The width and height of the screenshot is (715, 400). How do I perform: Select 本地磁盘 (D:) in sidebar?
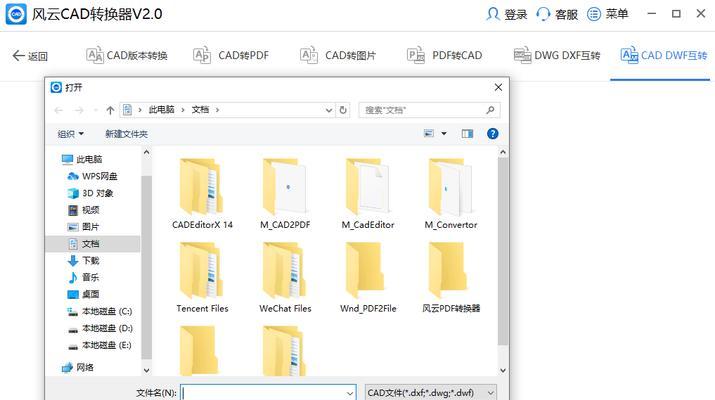(100, 328)
